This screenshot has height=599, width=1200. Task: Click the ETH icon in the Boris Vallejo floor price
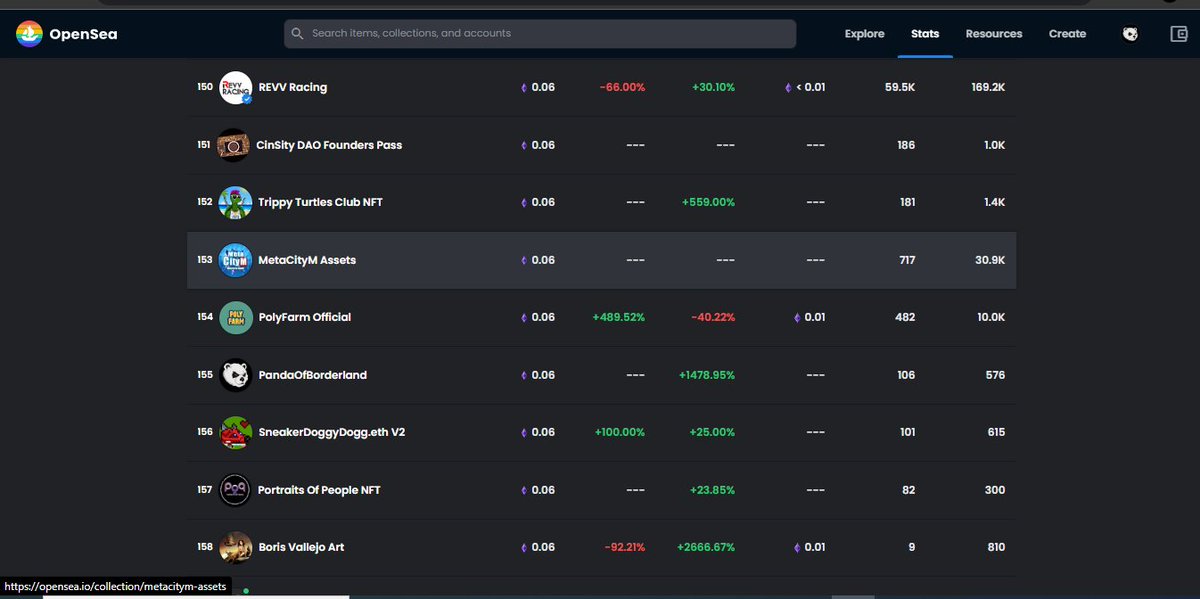pos(798,548)
